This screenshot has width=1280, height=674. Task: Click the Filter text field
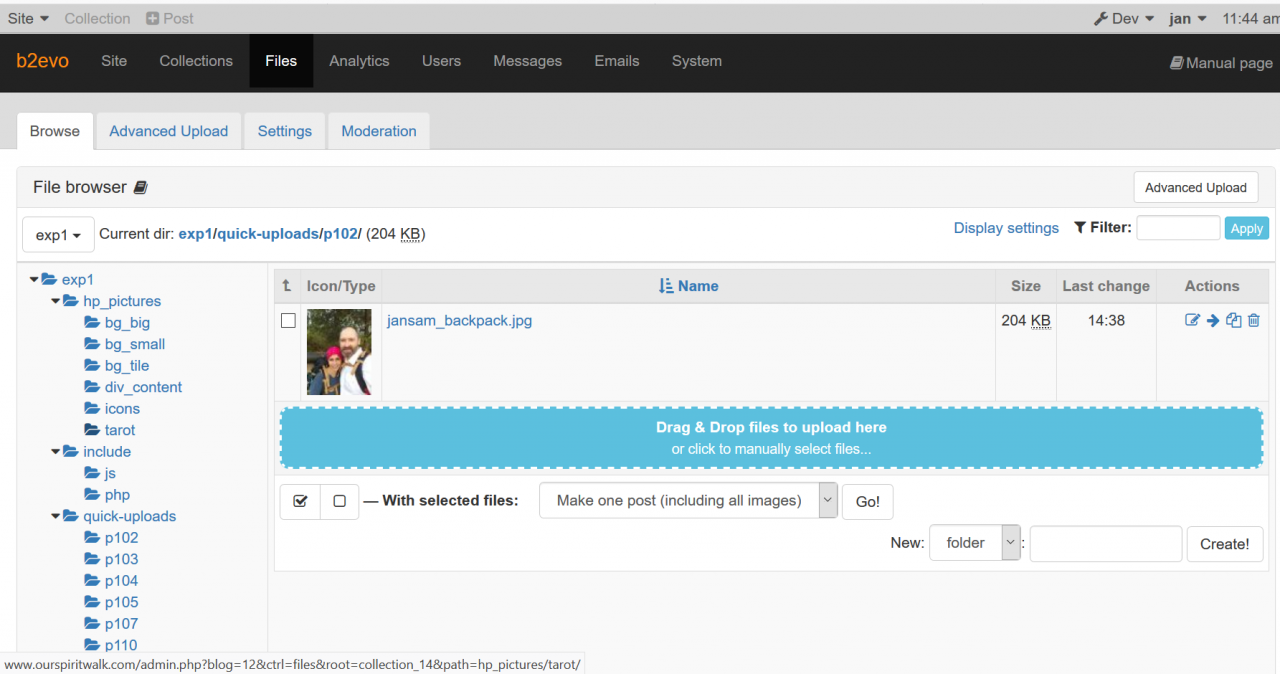(x=1178, y=228)
